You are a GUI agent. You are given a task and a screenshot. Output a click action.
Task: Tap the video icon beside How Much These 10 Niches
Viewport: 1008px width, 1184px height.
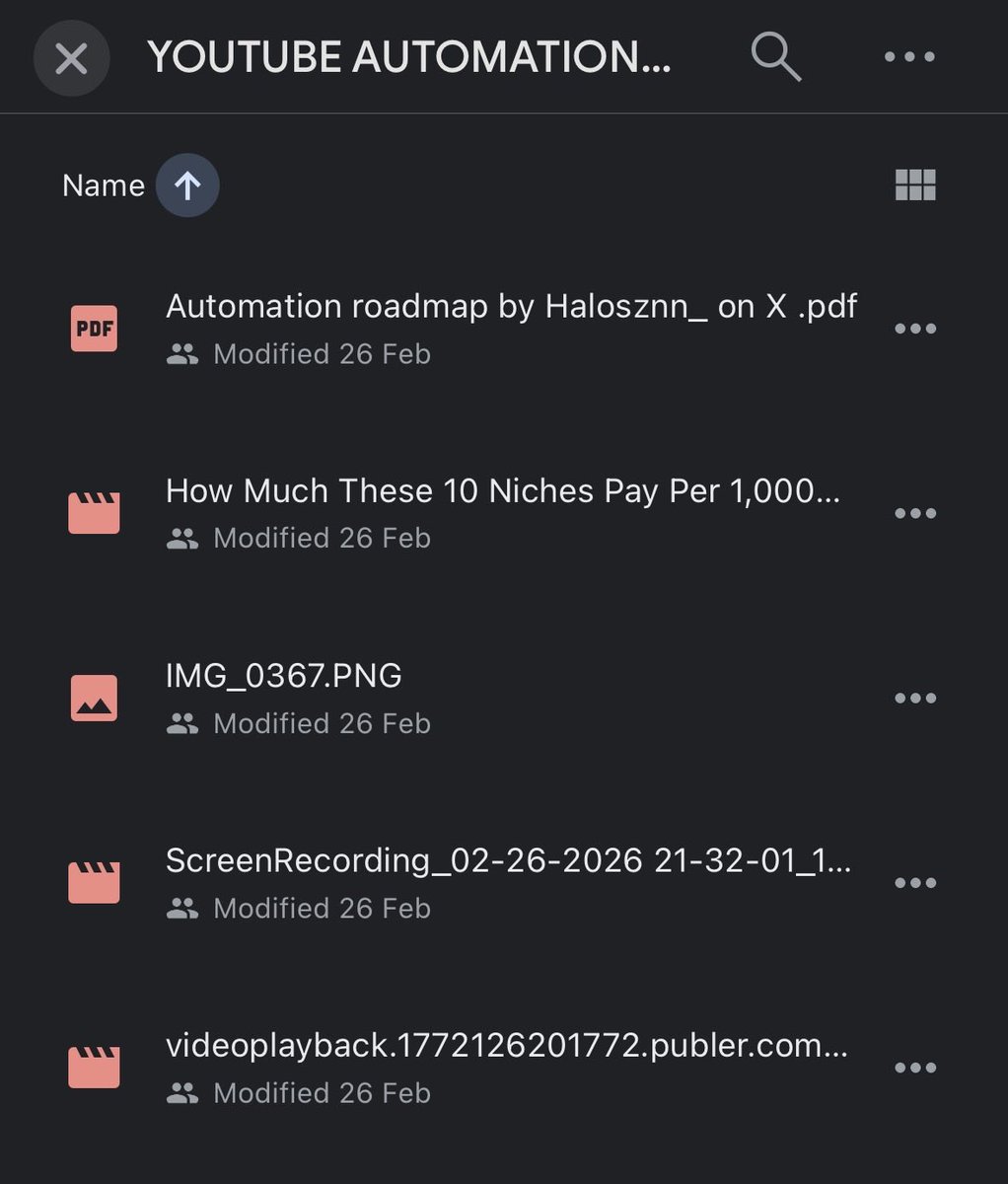94,513
